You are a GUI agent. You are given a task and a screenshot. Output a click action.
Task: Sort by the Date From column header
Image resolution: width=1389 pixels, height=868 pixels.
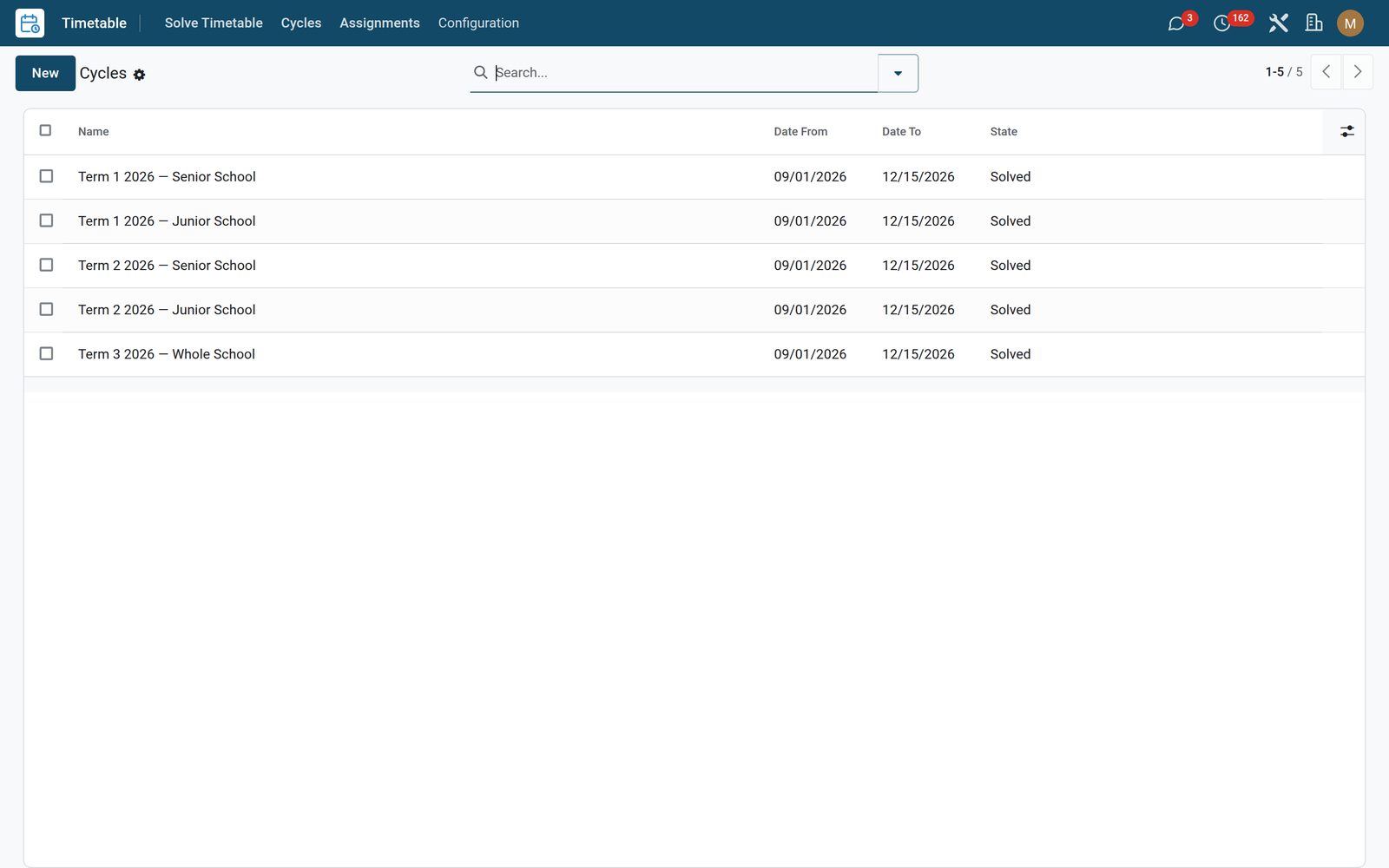click(800, 132)
